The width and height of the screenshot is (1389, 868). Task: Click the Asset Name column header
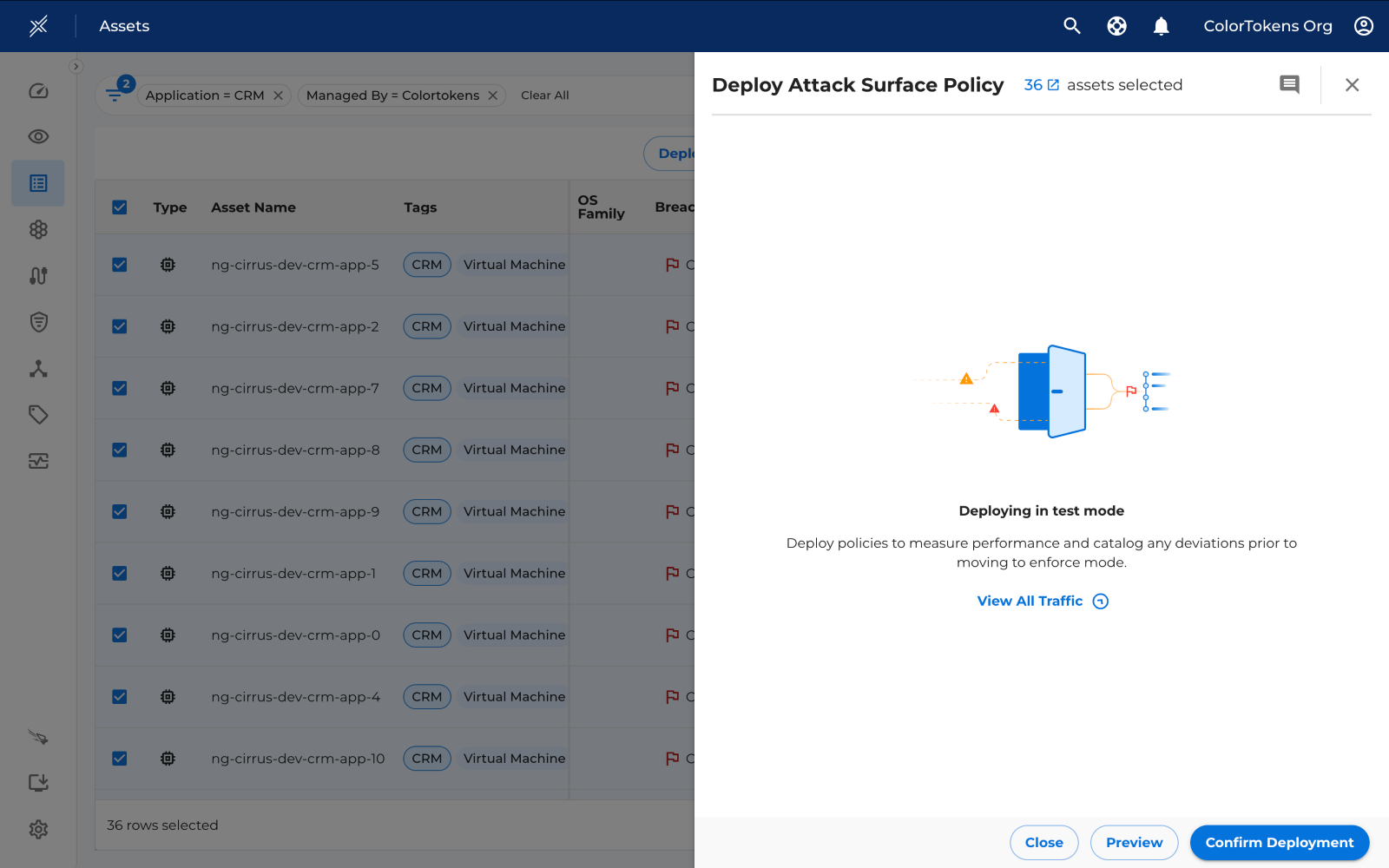pyautogui.click(x=253, y=207)
